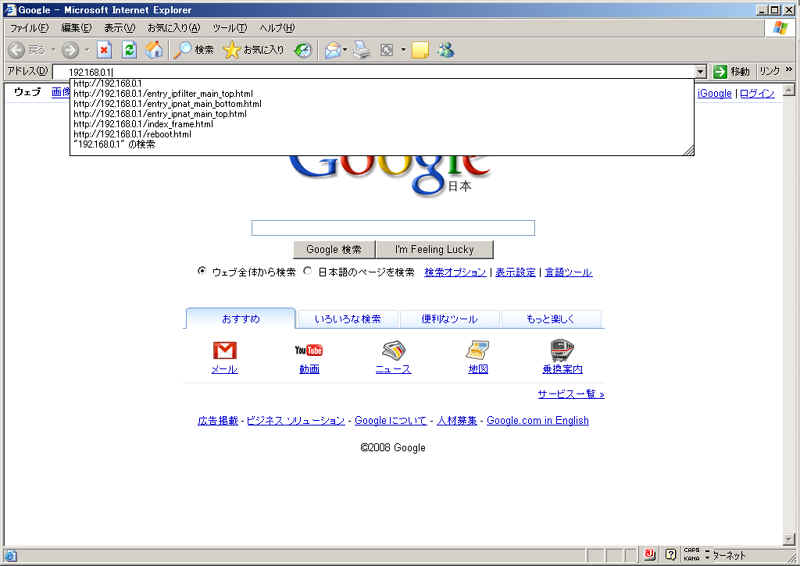Select the entry_ipnat_main_bottom.html suggestion
Viewport: 800px width, 566px height.
(x=382, y=104)
